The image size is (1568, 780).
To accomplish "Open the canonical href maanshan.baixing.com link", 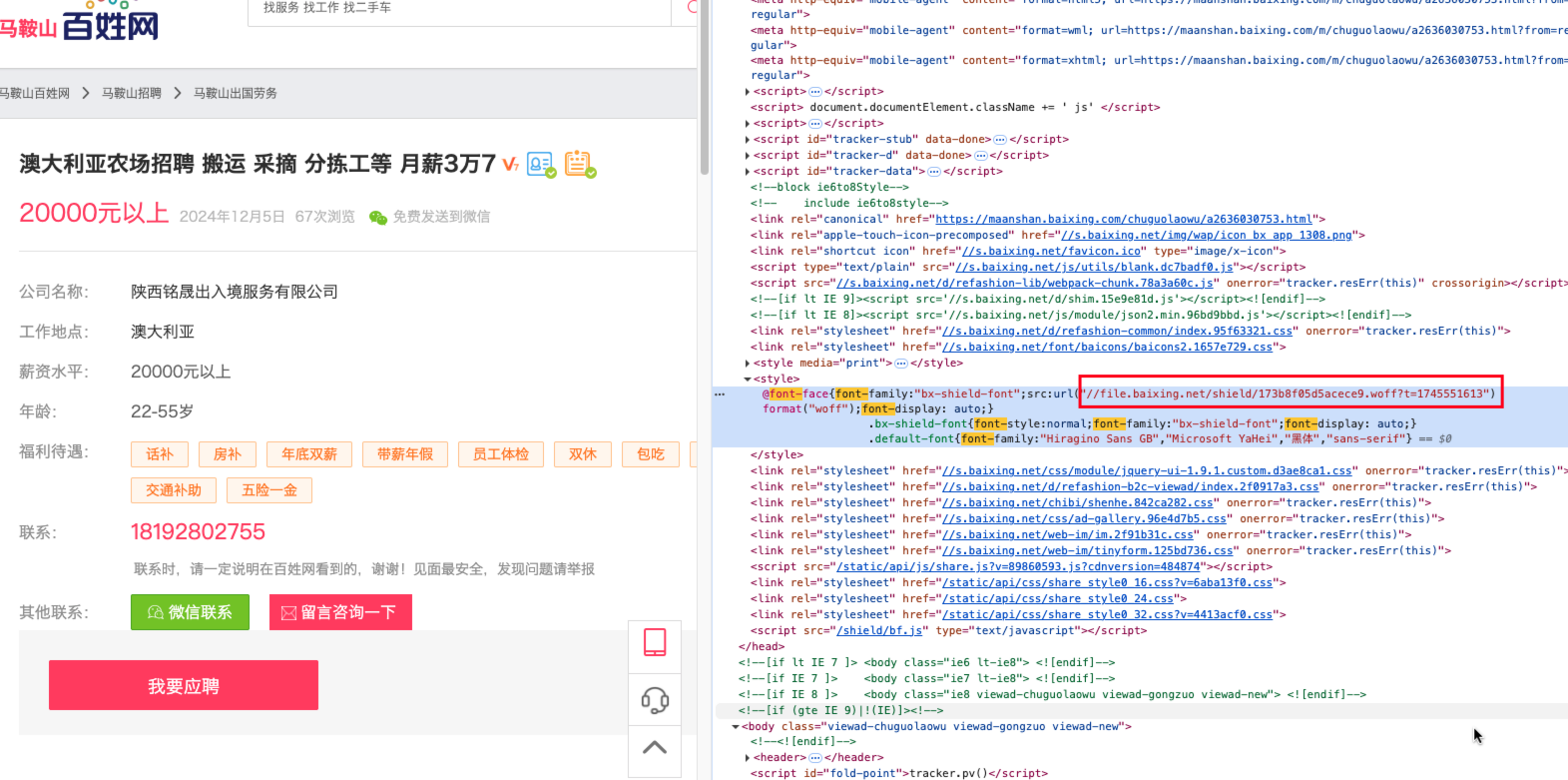I will point(1125,220).
